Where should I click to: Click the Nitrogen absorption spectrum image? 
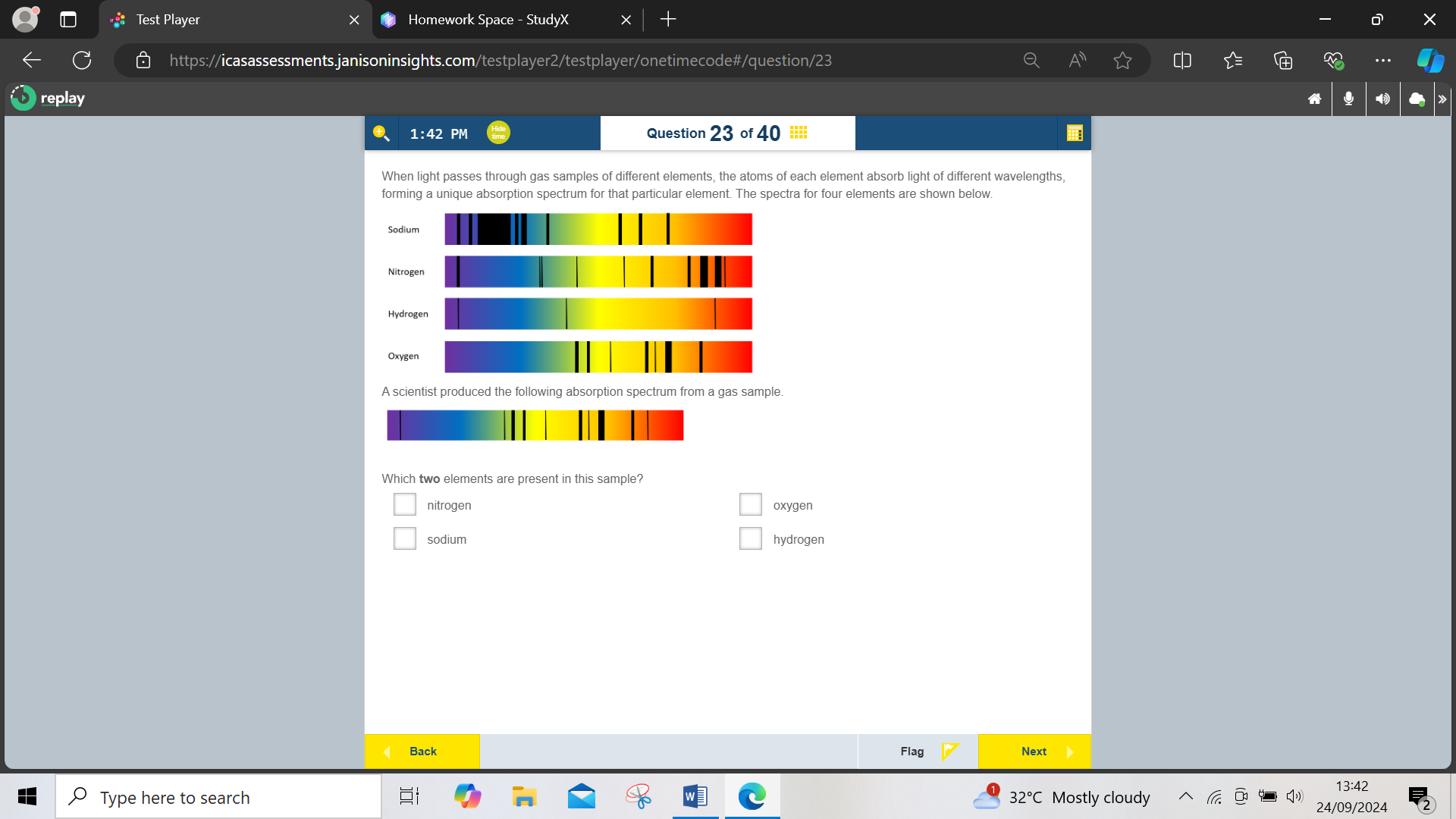click(598, 271)
